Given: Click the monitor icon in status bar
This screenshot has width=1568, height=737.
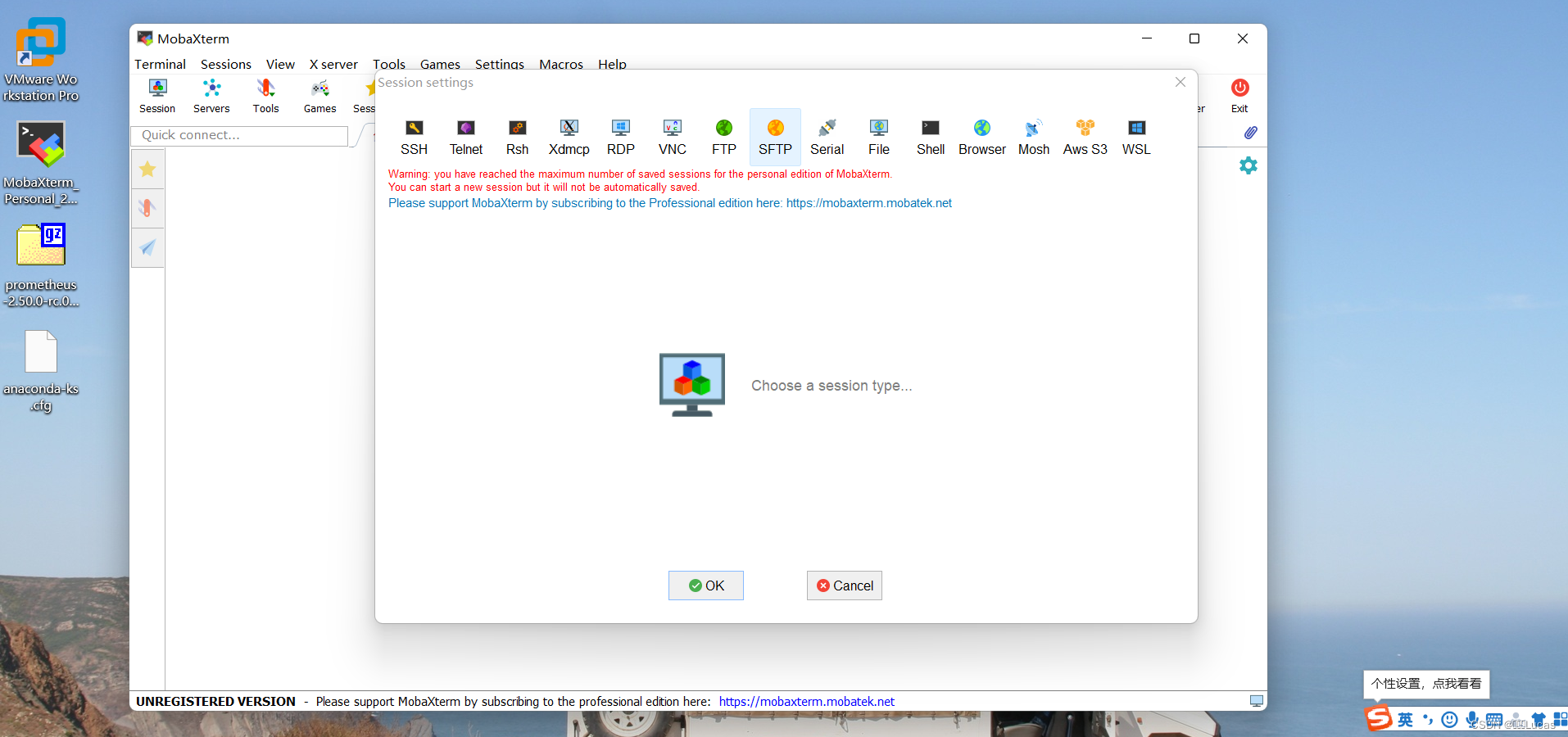Looking at the screenshot, I should click(1256, 701).
